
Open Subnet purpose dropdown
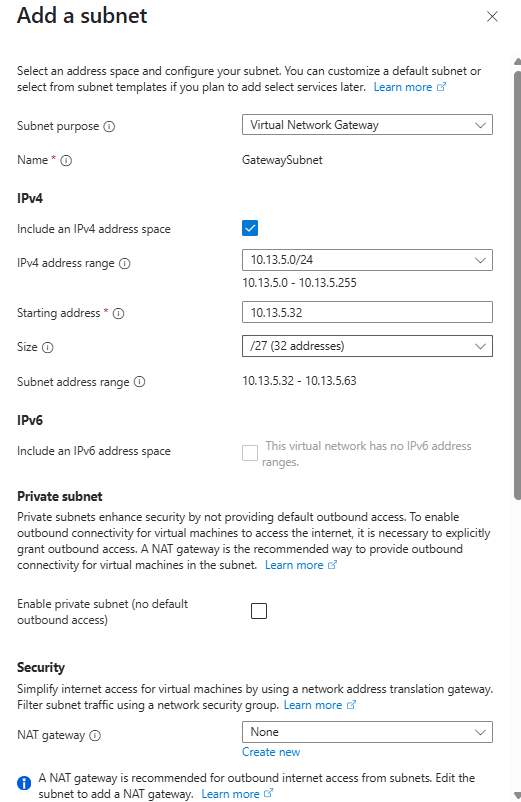[367, 125]
